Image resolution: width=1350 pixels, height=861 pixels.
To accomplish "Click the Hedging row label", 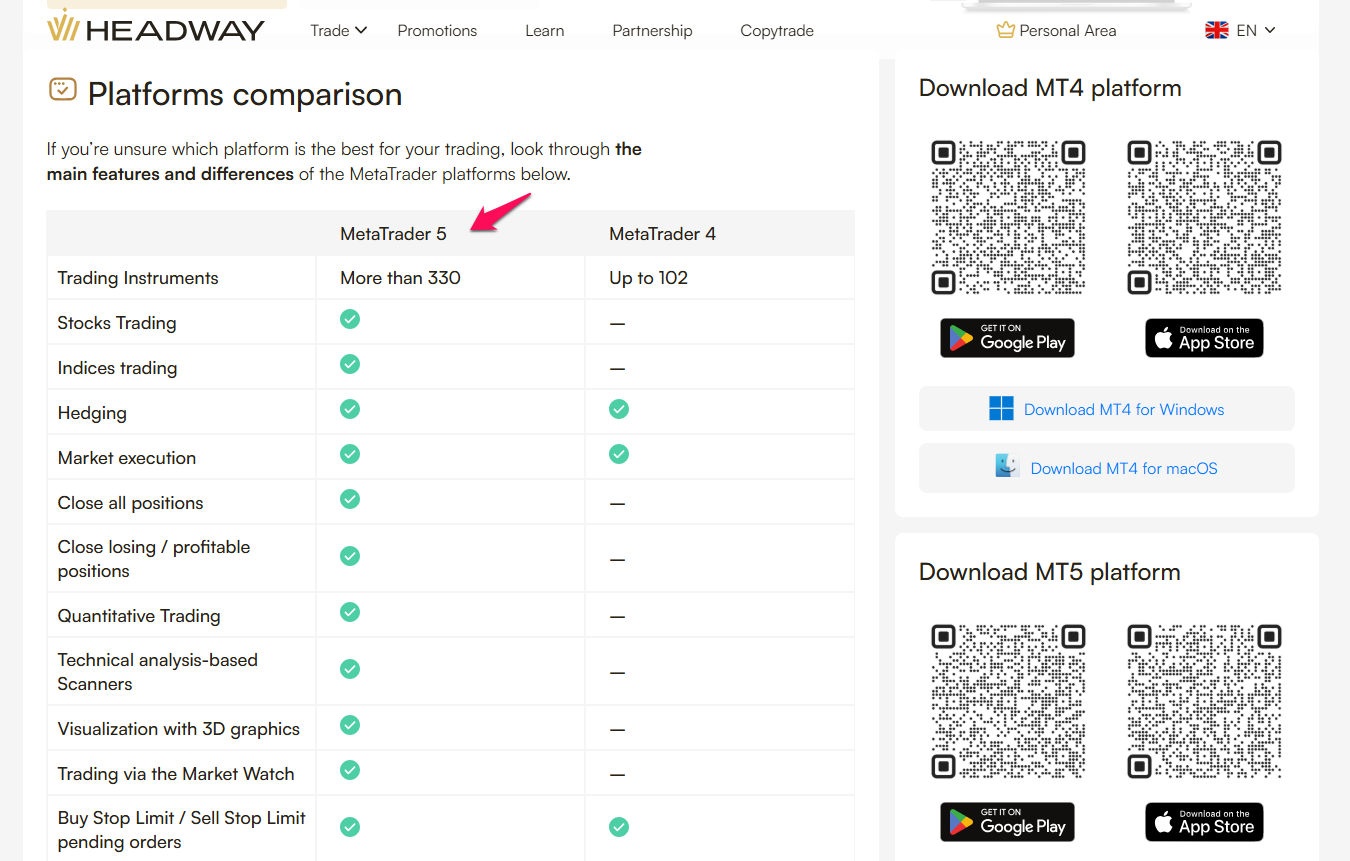I will point(92,413).
